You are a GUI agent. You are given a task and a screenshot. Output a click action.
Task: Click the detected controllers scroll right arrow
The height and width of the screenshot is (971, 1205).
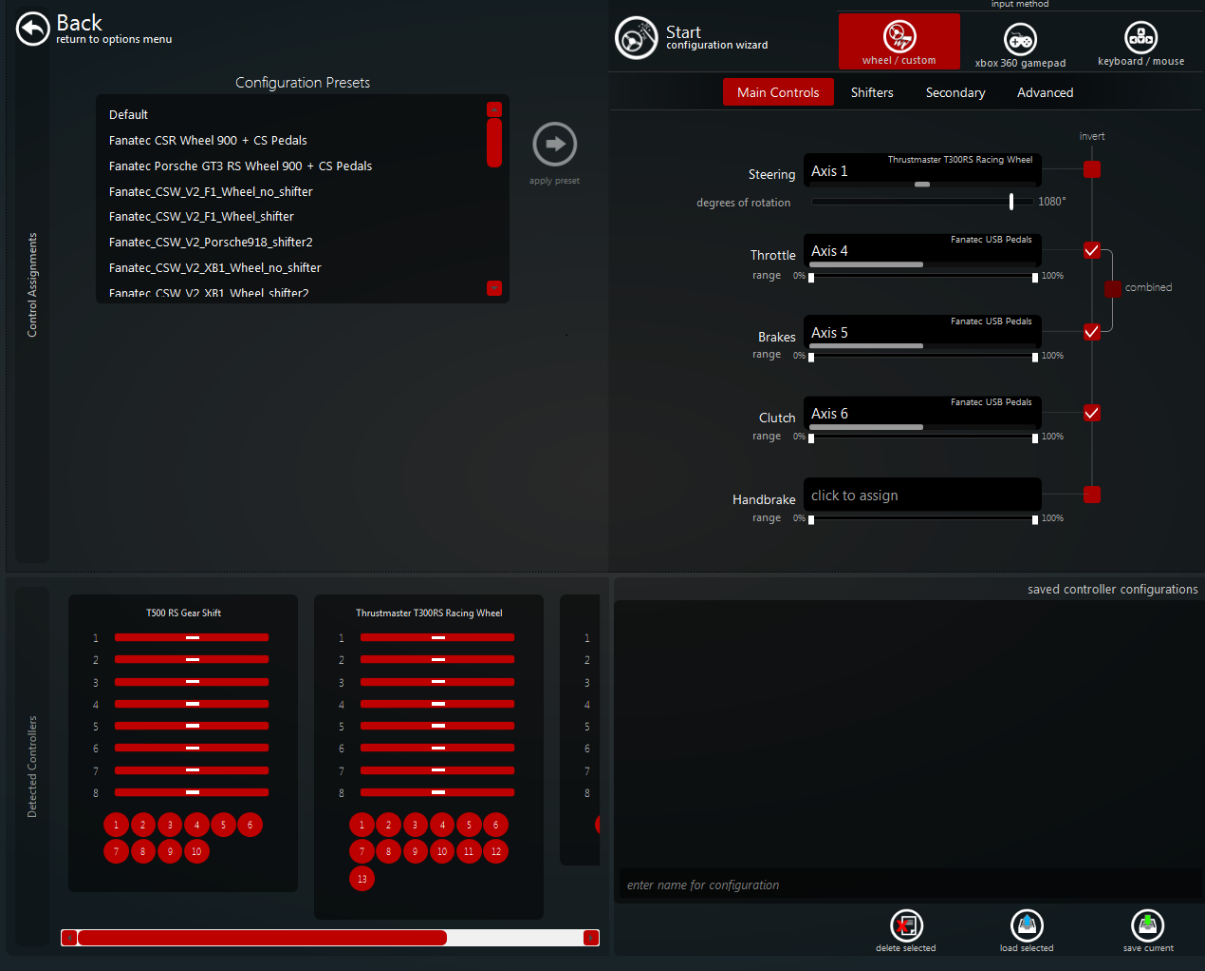click(x=591, y=938)
